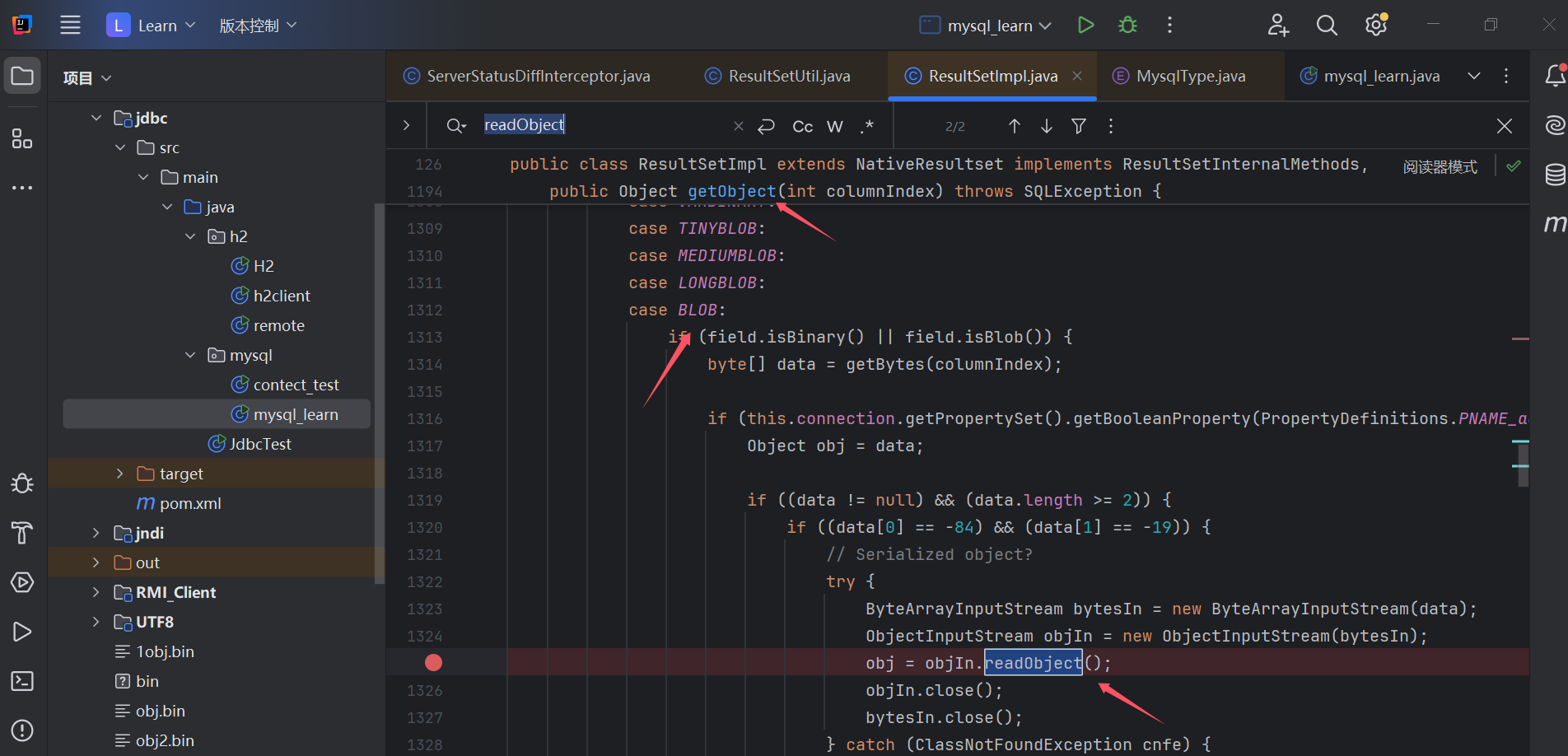Expand the target folder
Viewport: 1568px width, 756px height.
pyautogui.click(x=120, y=474)
